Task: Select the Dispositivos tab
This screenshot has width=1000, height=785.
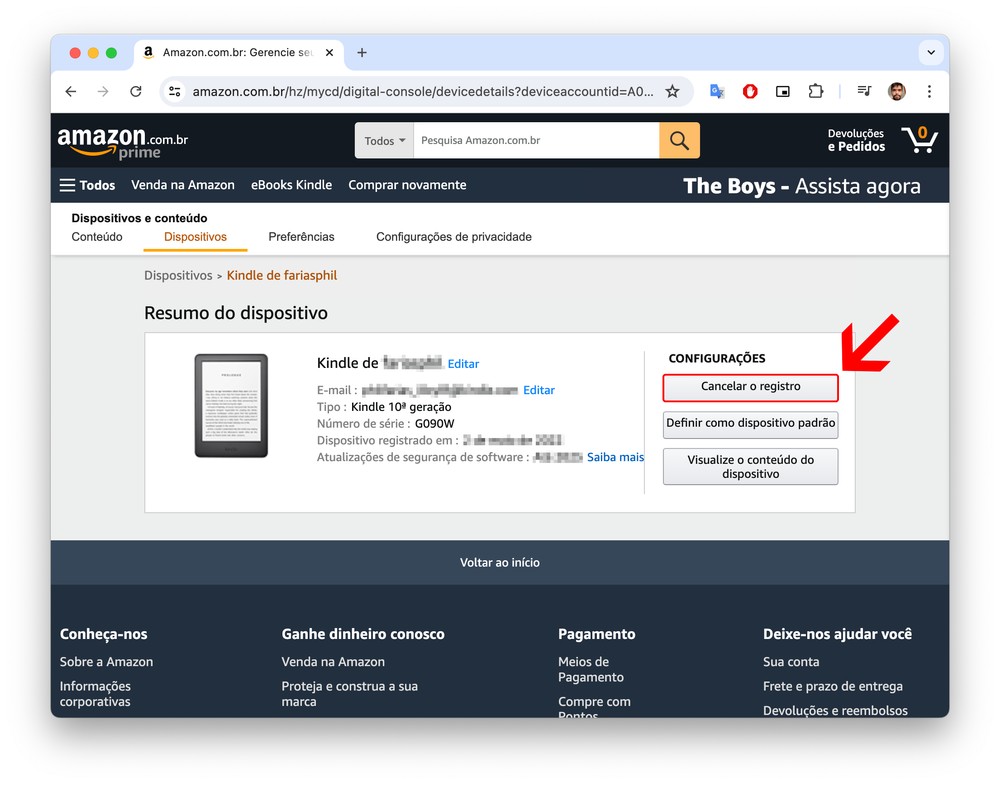Action: tap(195, 237)
